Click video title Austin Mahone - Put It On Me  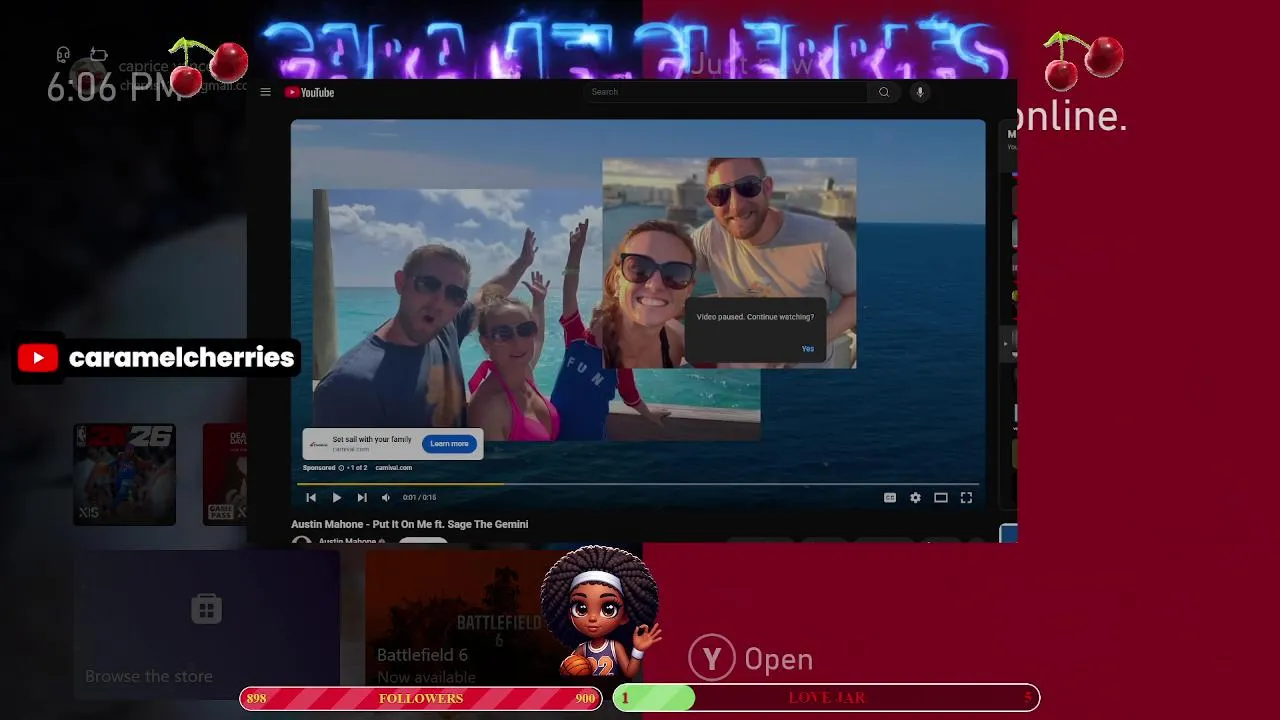click(x=410, y=524)
